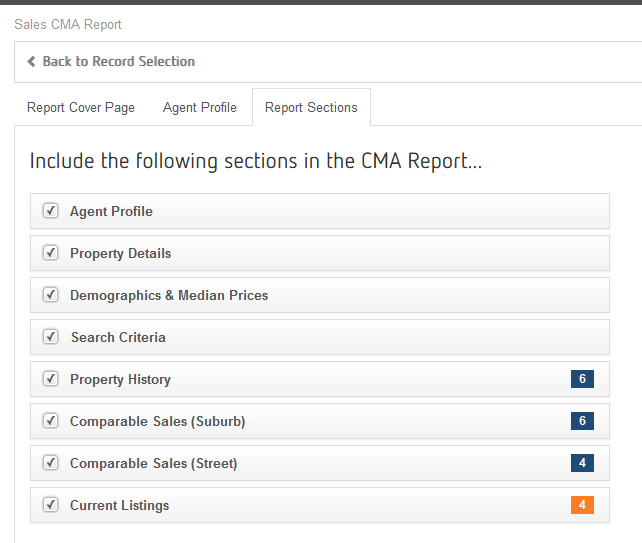642x543 pixels.
Task: Toggle the Current Listings checkbox
Action: point(50,505)
